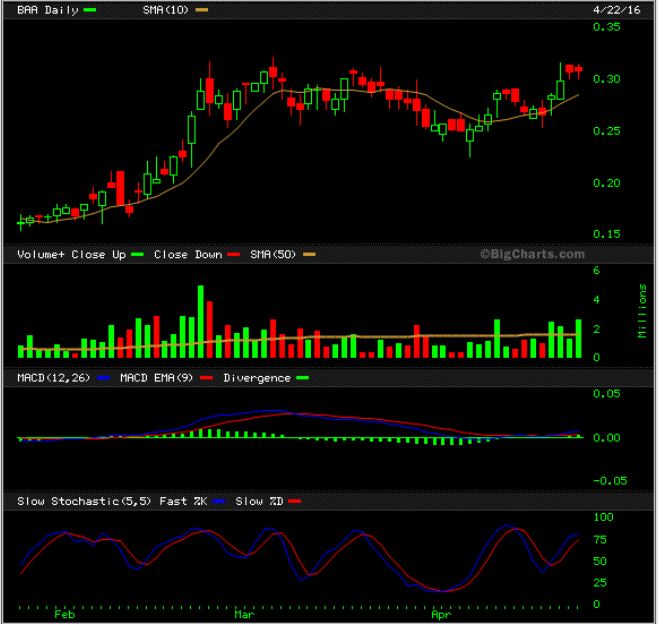Click the 50 stochastic axis label

click(600, 561)
